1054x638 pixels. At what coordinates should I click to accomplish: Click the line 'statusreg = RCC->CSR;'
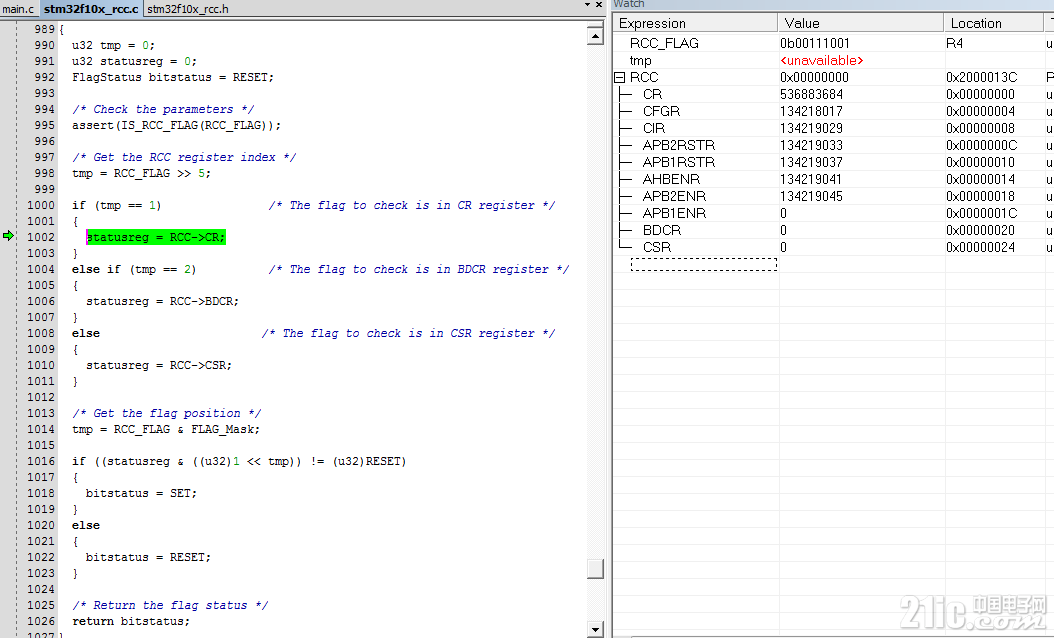tap(159, 365)
